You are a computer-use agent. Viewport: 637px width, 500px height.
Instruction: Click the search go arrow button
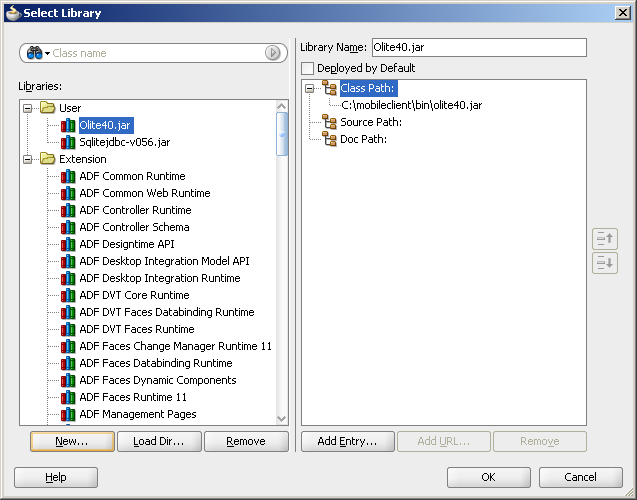(x=272, y=53)
